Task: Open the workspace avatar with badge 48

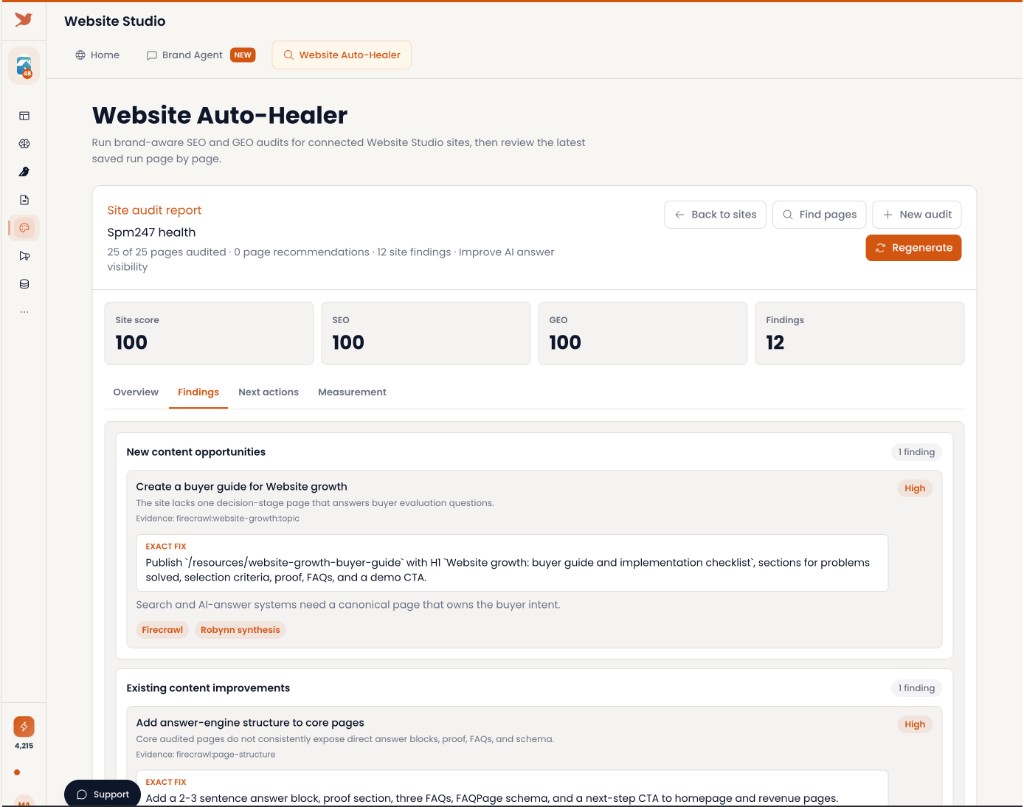Action: 24,67
